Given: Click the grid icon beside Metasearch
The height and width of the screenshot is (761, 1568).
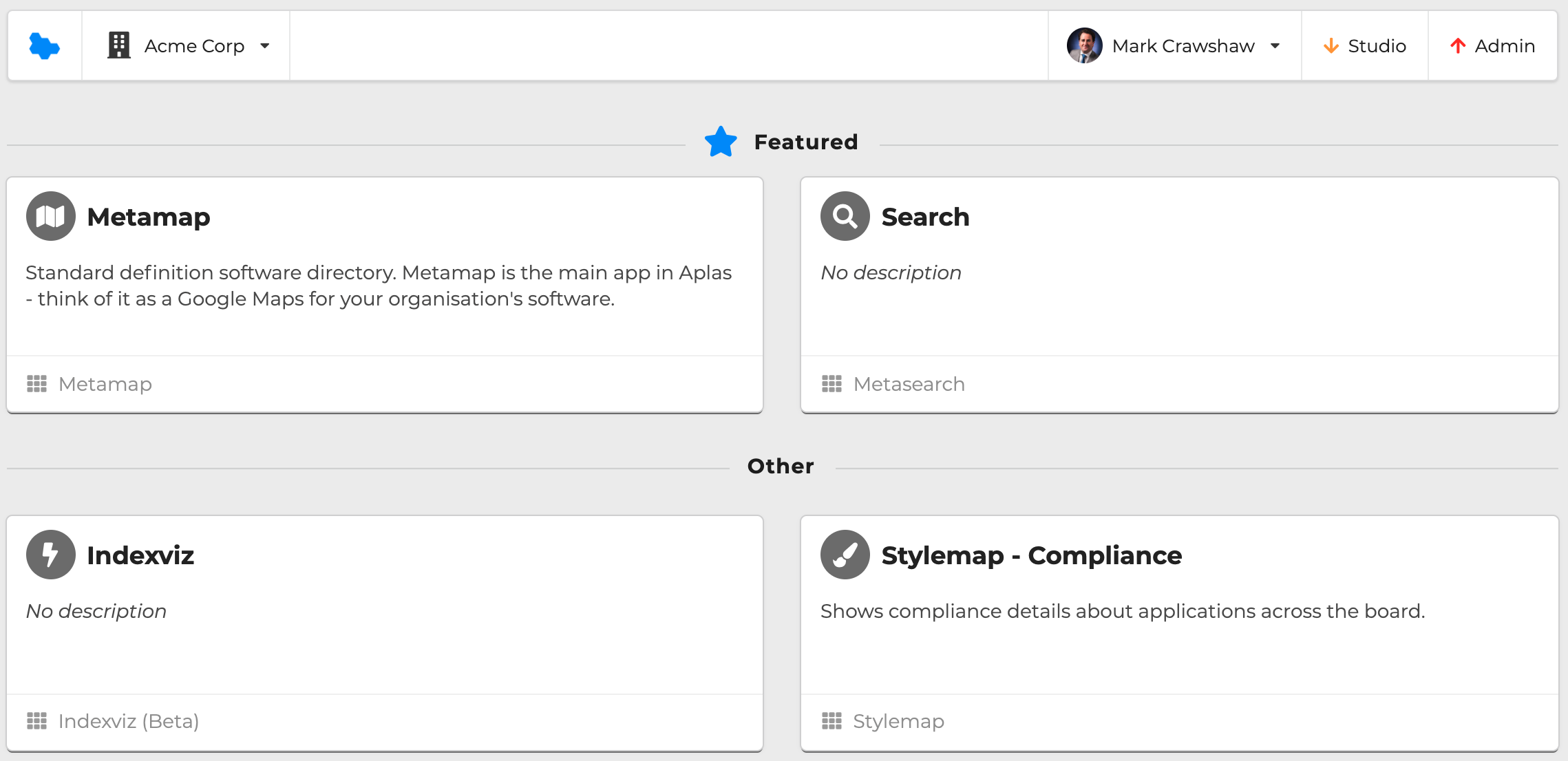Looking at the screenshot, I should tap(831, 384).
